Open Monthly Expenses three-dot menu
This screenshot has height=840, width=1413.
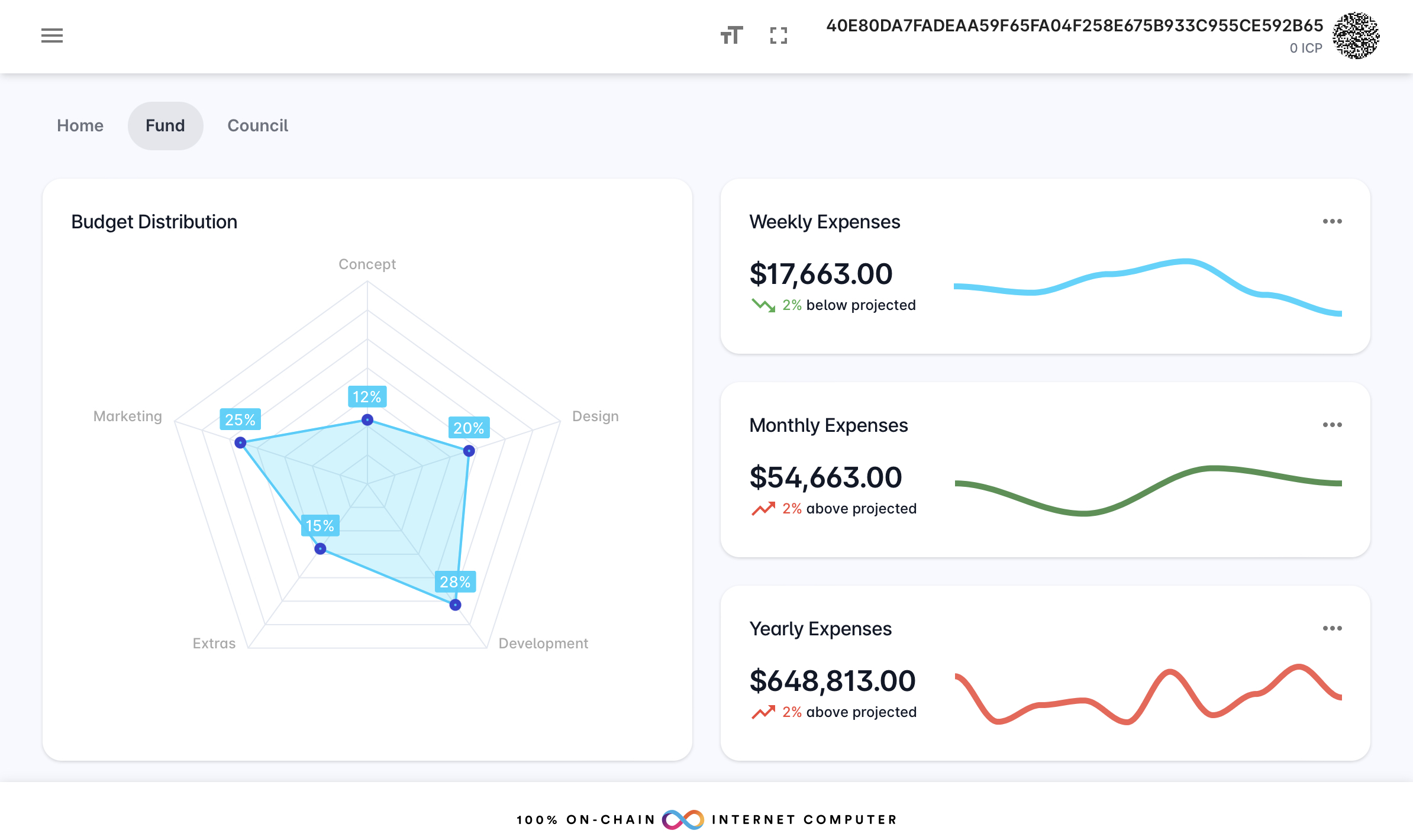point(1332,425)
